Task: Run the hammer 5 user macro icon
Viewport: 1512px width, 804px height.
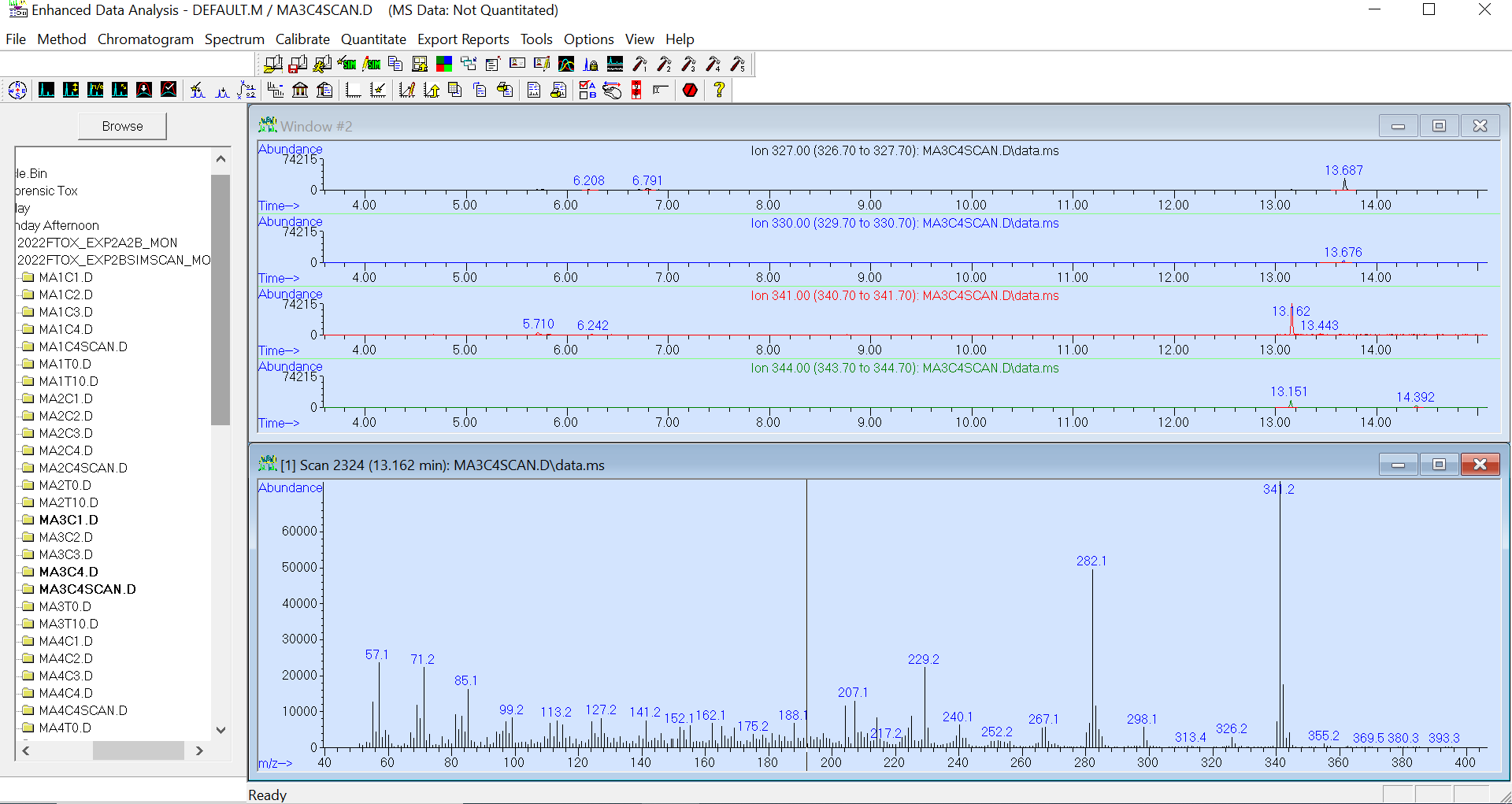Action: click(x=739, y=64)
